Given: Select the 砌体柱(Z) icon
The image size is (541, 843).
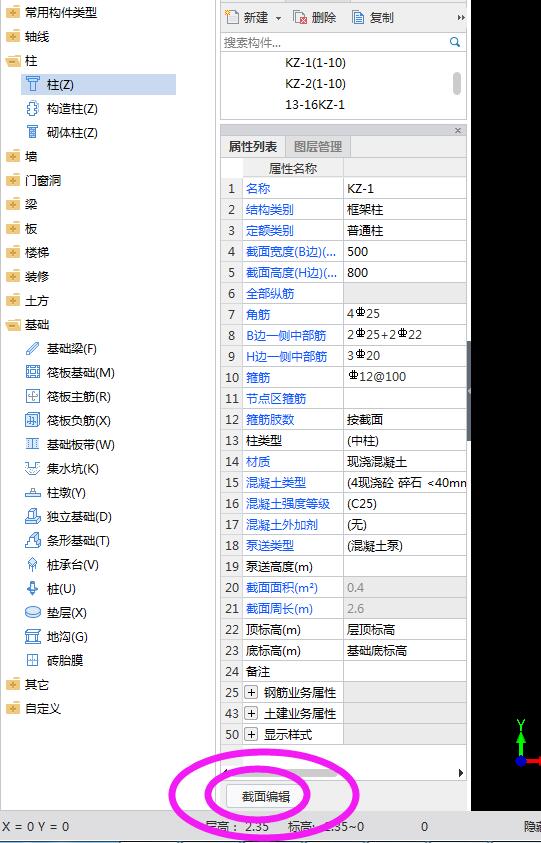Looking at the screenshot, I should [x=33, y=132].
